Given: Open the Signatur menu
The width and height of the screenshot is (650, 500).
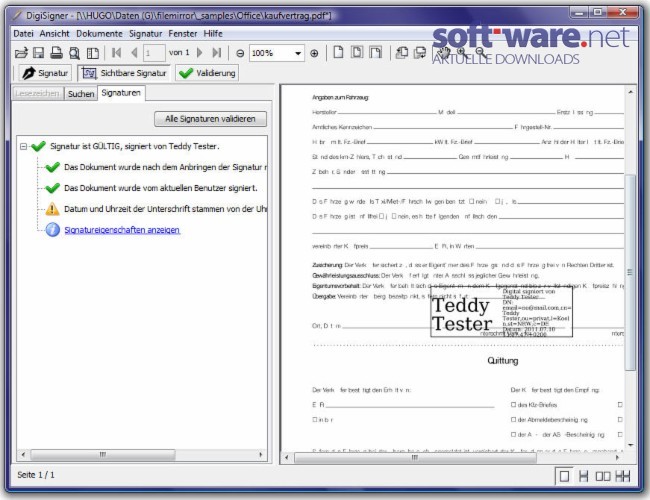Looking at the screenshot, I should [x=146, y=34].
